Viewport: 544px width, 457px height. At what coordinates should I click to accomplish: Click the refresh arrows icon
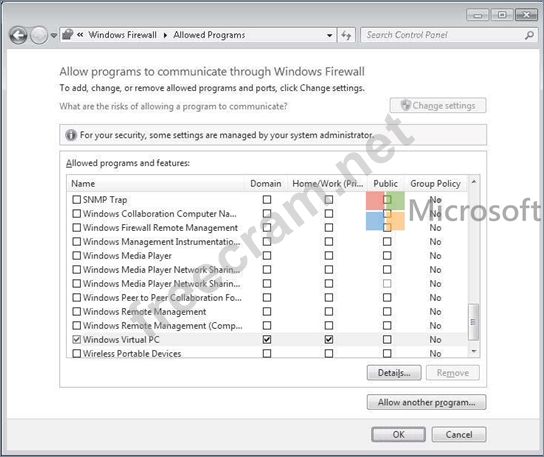[x=346, y=35]
